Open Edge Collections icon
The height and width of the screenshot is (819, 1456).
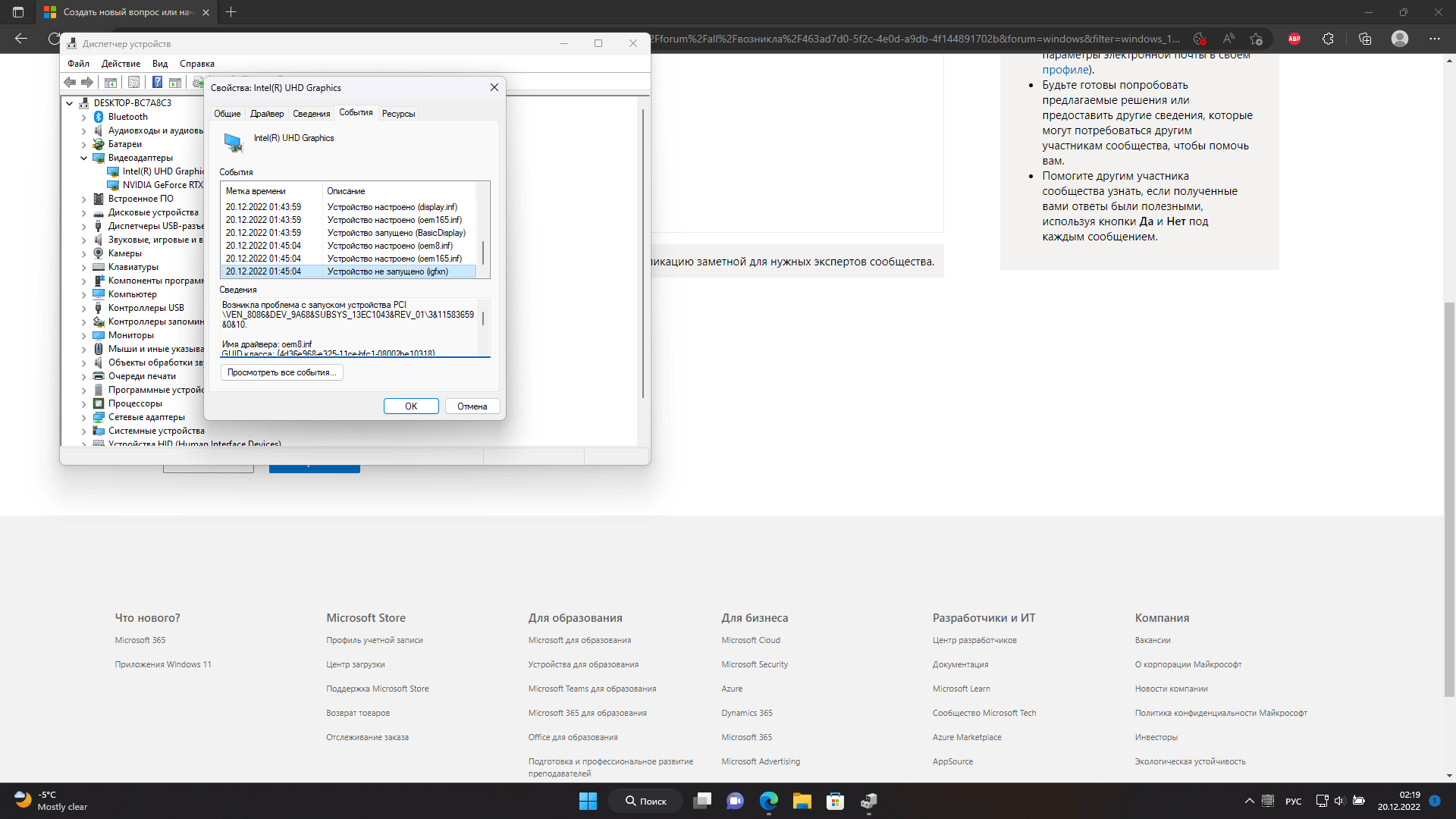point(1365,39)
